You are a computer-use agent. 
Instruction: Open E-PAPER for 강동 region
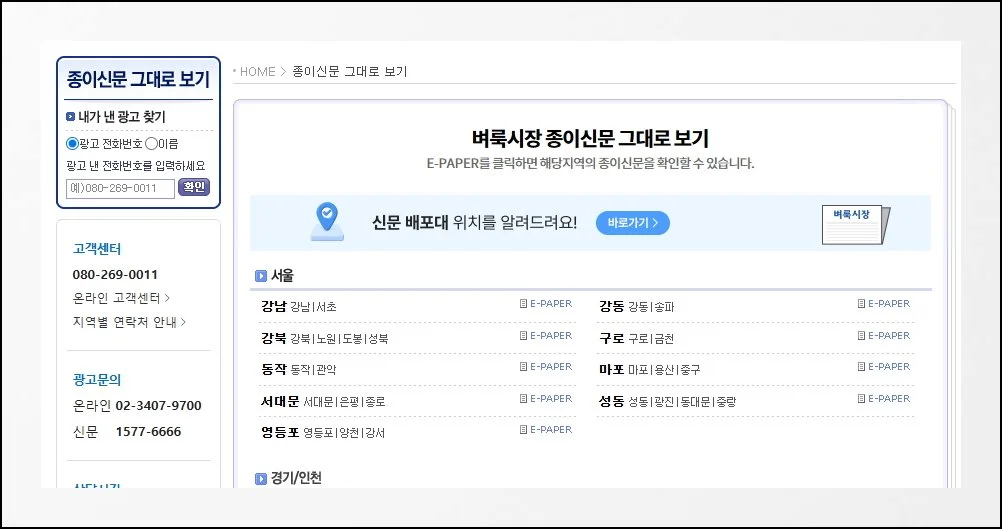coord(884,303)
